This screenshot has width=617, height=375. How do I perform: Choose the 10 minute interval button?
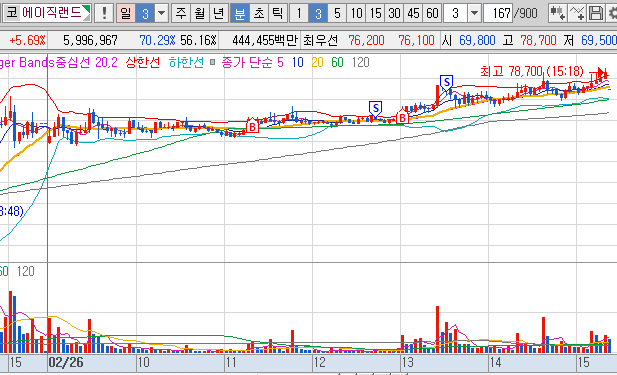point(357,13)
